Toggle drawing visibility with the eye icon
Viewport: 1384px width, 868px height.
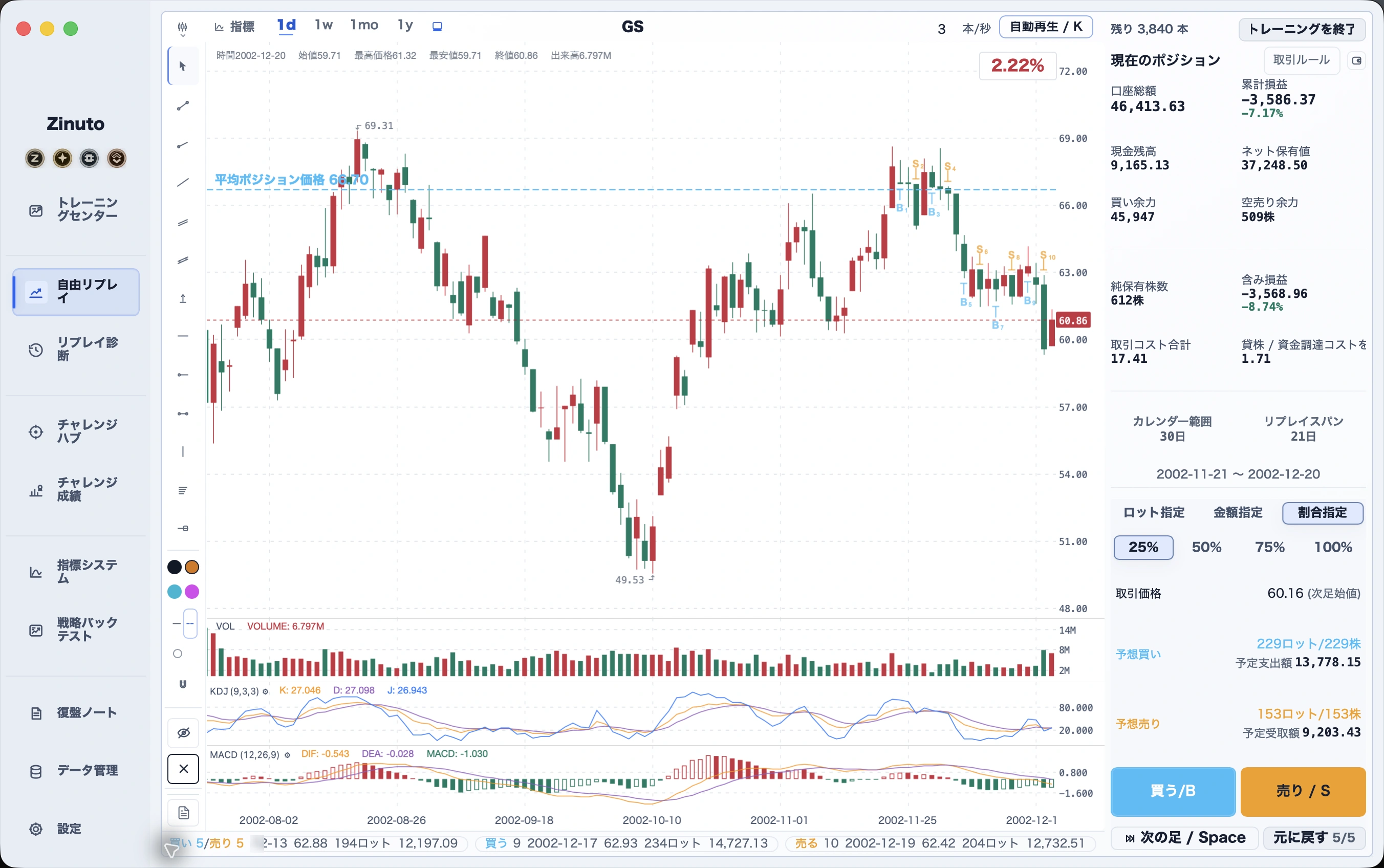(x=183, y=732)
